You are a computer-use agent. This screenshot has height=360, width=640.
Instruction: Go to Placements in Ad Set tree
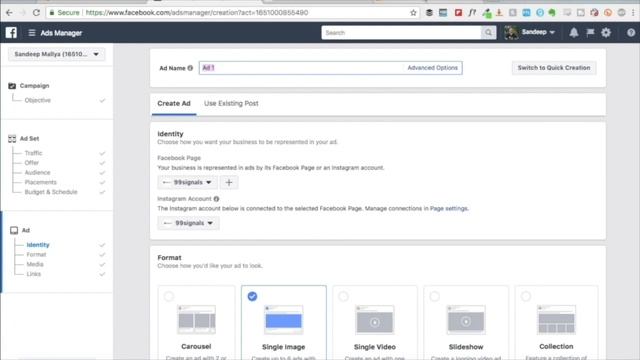coord(40,182)
